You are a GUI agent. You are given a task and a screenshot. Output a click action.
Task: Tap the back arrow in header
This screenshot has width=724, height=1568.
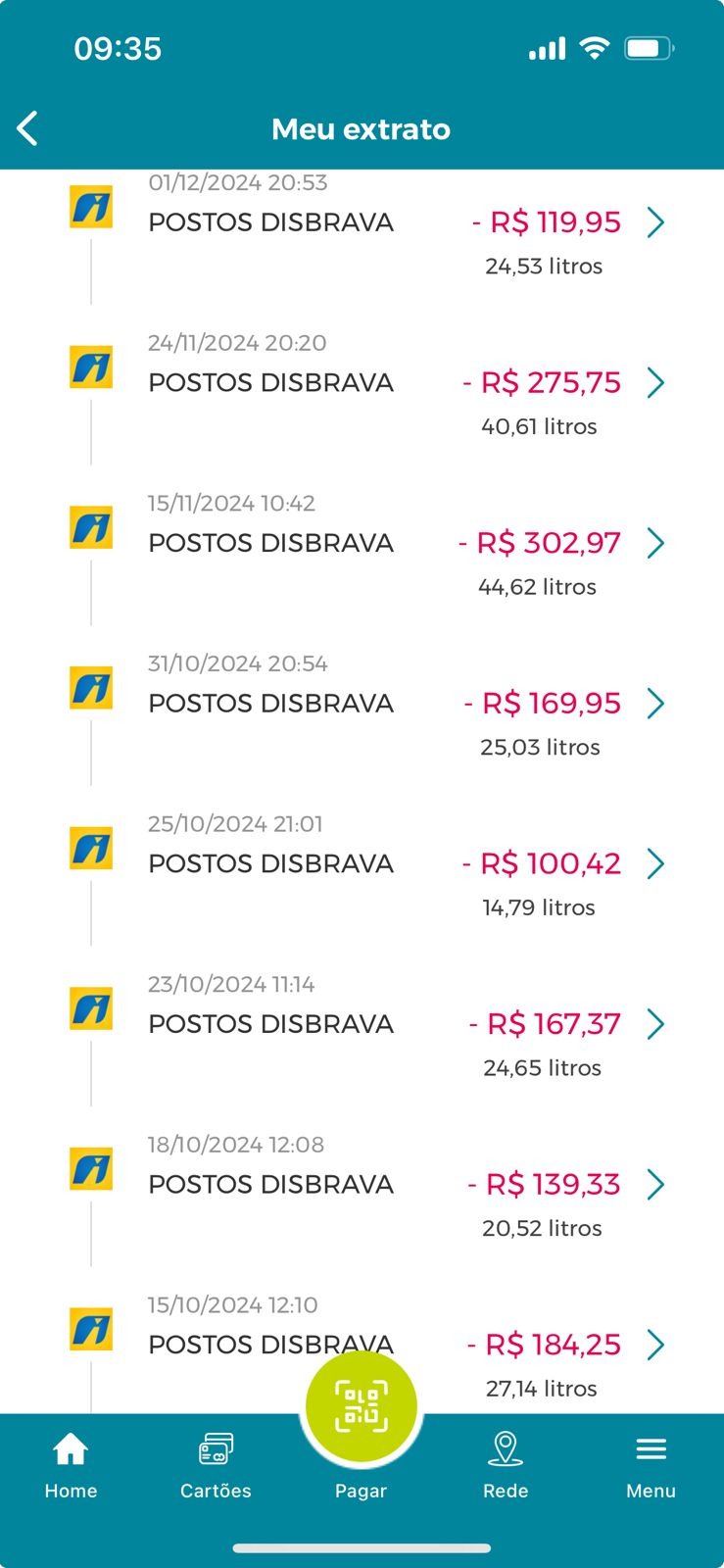point(27,128)
